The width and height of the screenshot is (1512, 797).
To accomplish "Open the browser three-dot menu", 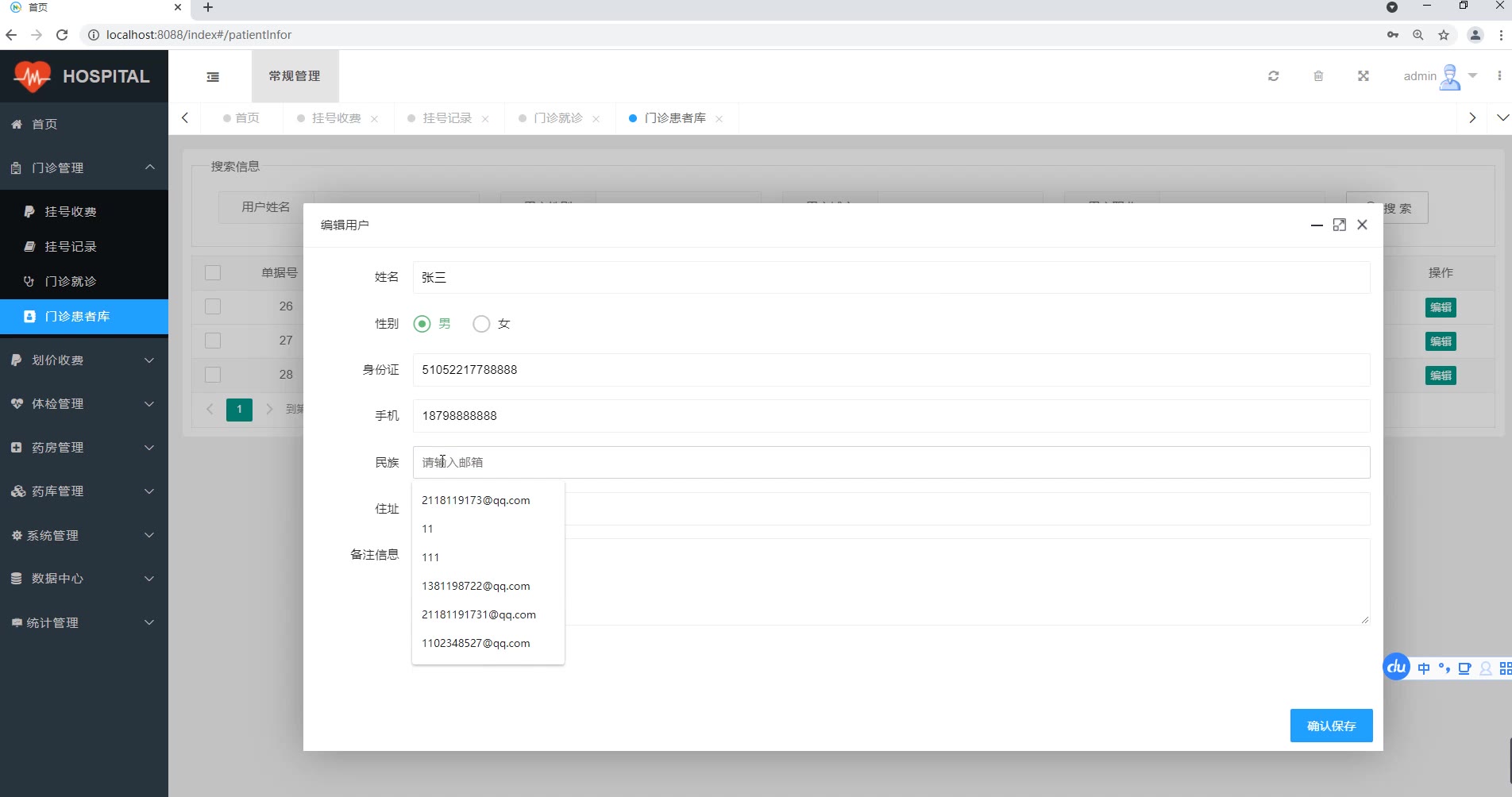I will [x=1501, y=35].
